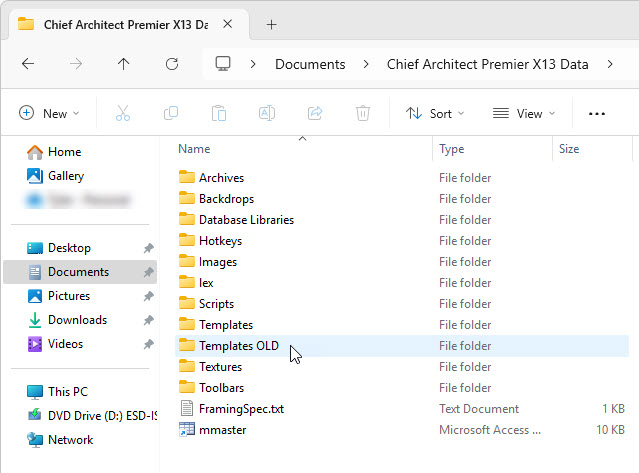Click the Copy icon in toolbar

pyautogui.click(x=171, y=113)
